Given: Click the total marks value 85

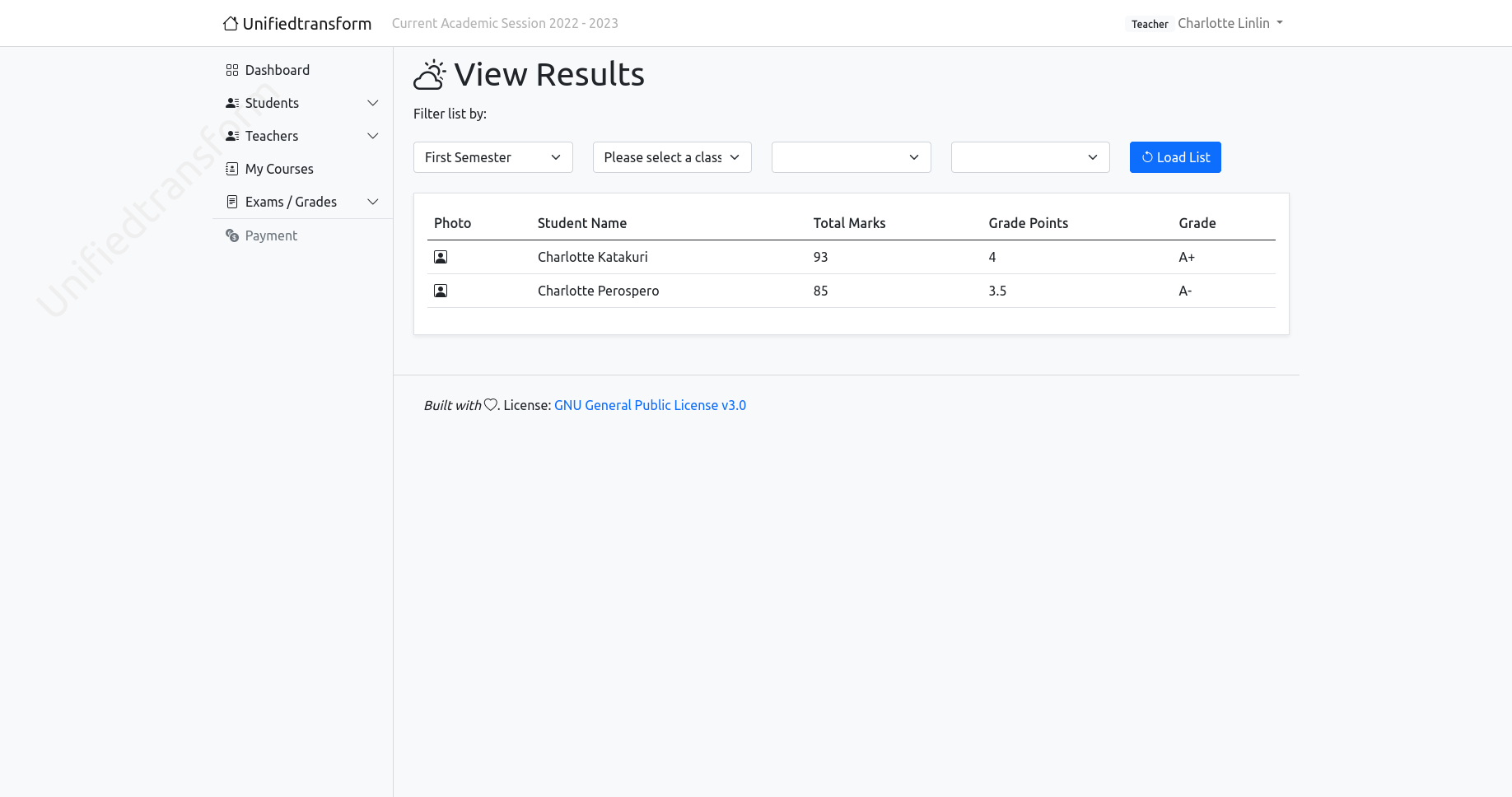Looking at the screenshot, I should point(821,291).
